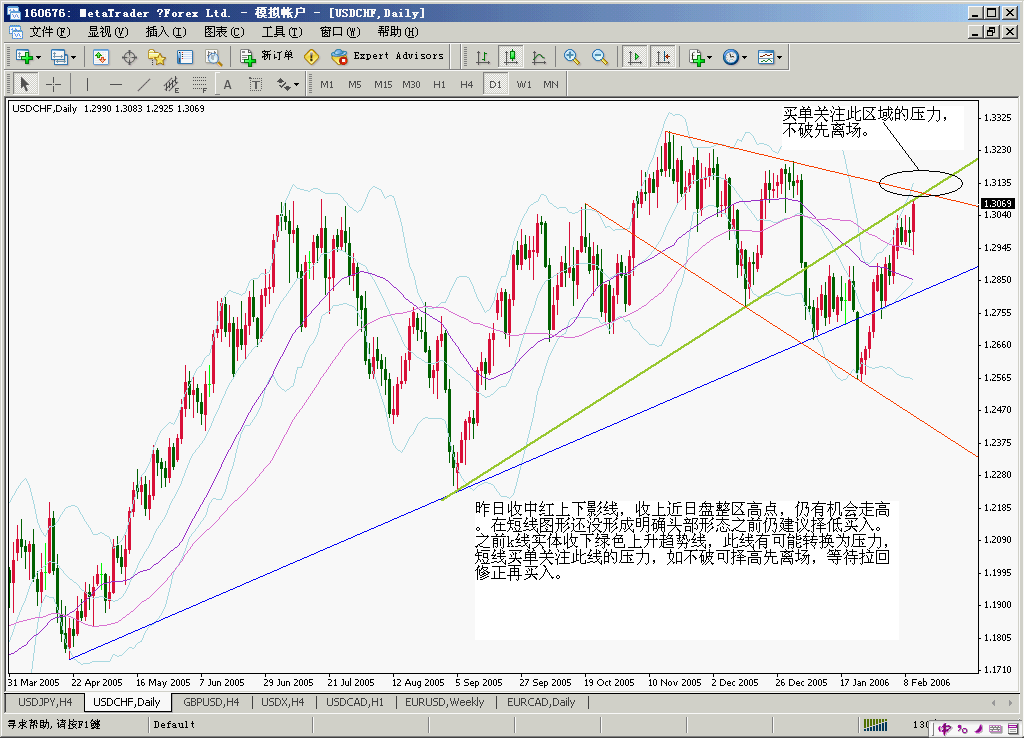Viewport: 1024px width, 738px height.
Task: Select the Vertical Line drawing tool
Action: coord(87,84)
